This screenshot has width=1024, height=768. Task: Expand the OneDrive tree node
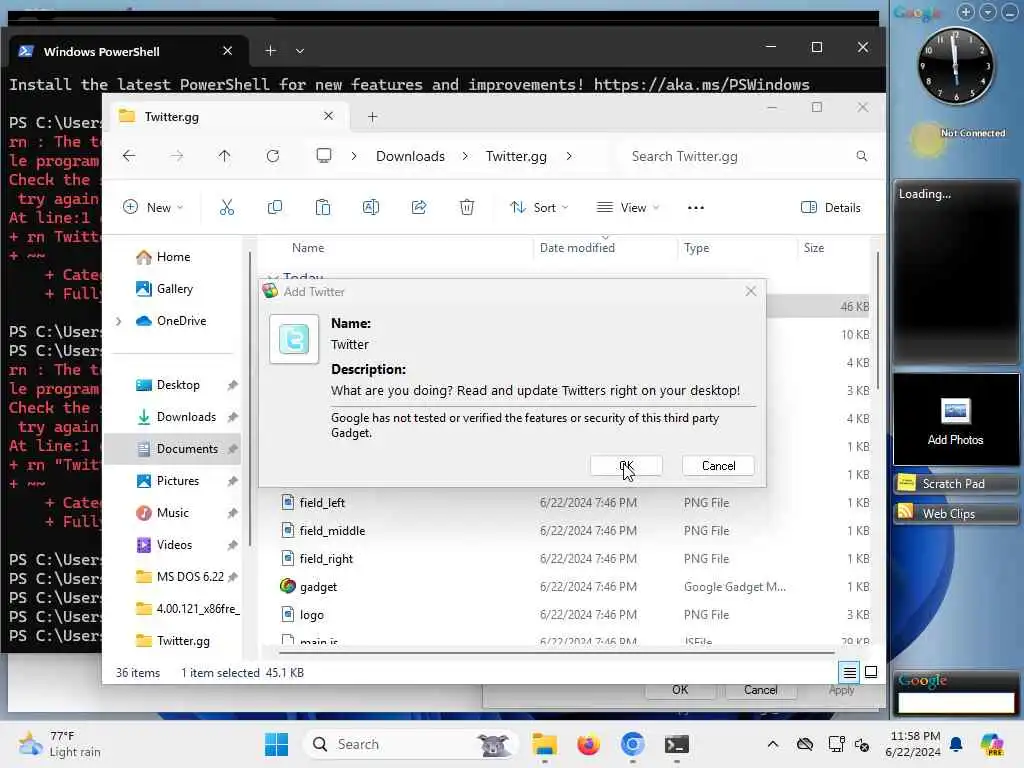point(118,321)
